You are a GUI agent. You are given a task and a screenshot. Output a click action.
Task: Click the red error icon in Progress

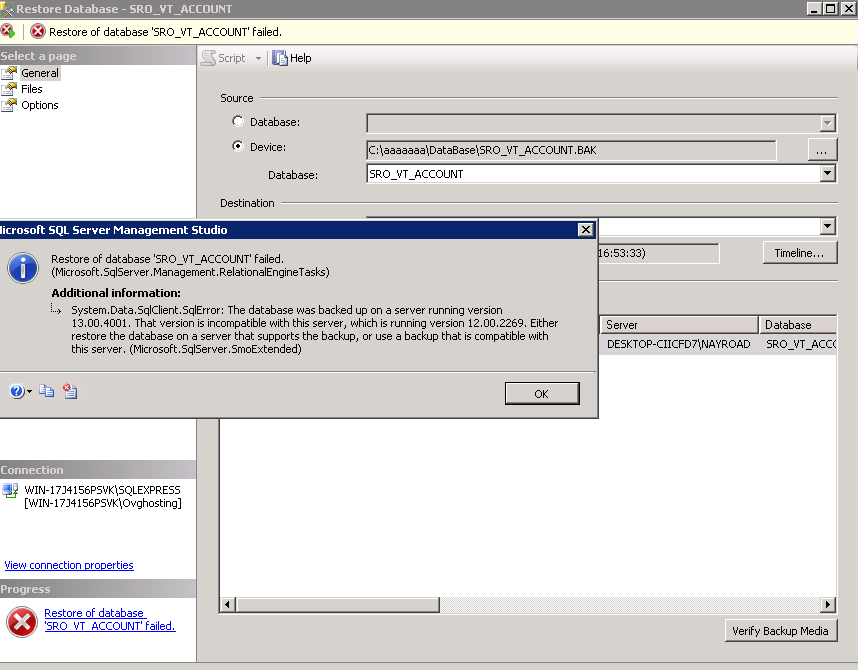22,621
